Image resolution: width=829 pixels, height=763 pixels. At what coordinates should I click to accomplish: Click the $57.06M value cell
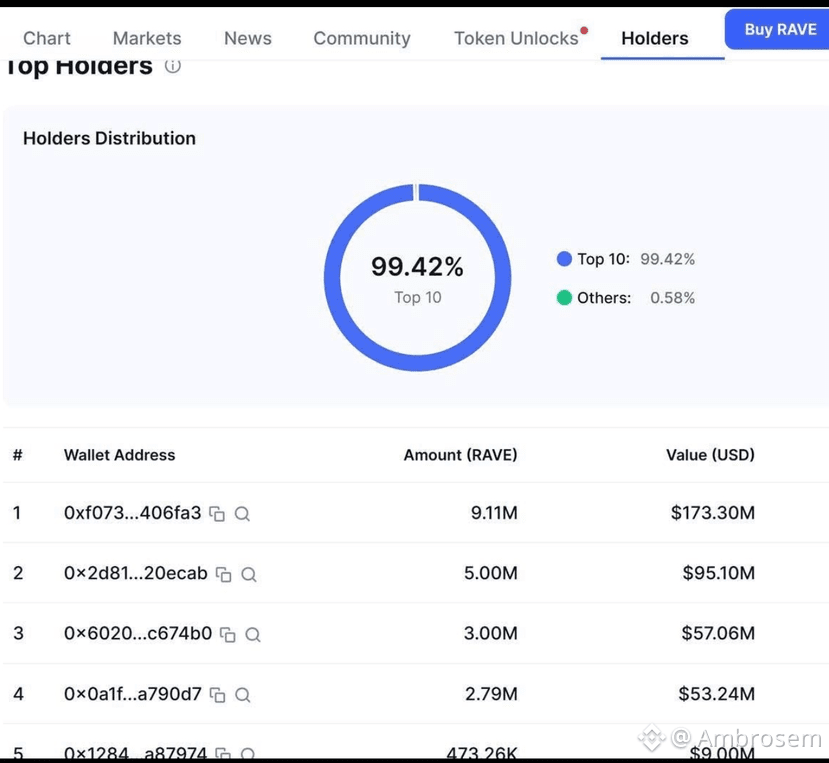click(x=718, y=633)
